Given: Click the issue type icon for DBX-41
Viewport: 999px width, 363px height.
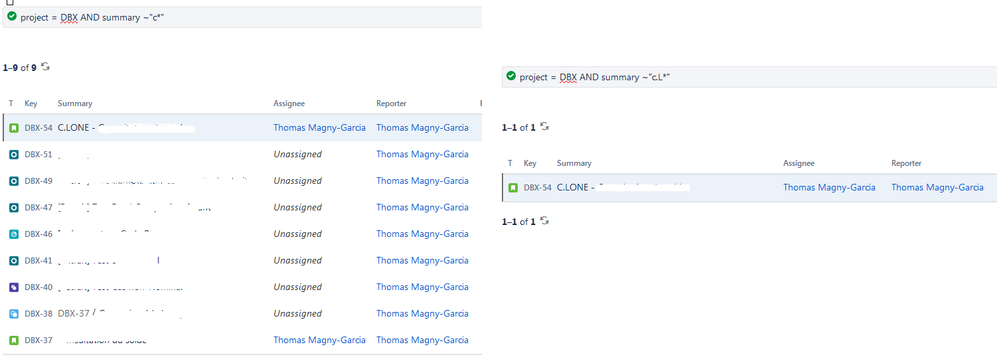Looking at the screenshot, I should [13, 260].
